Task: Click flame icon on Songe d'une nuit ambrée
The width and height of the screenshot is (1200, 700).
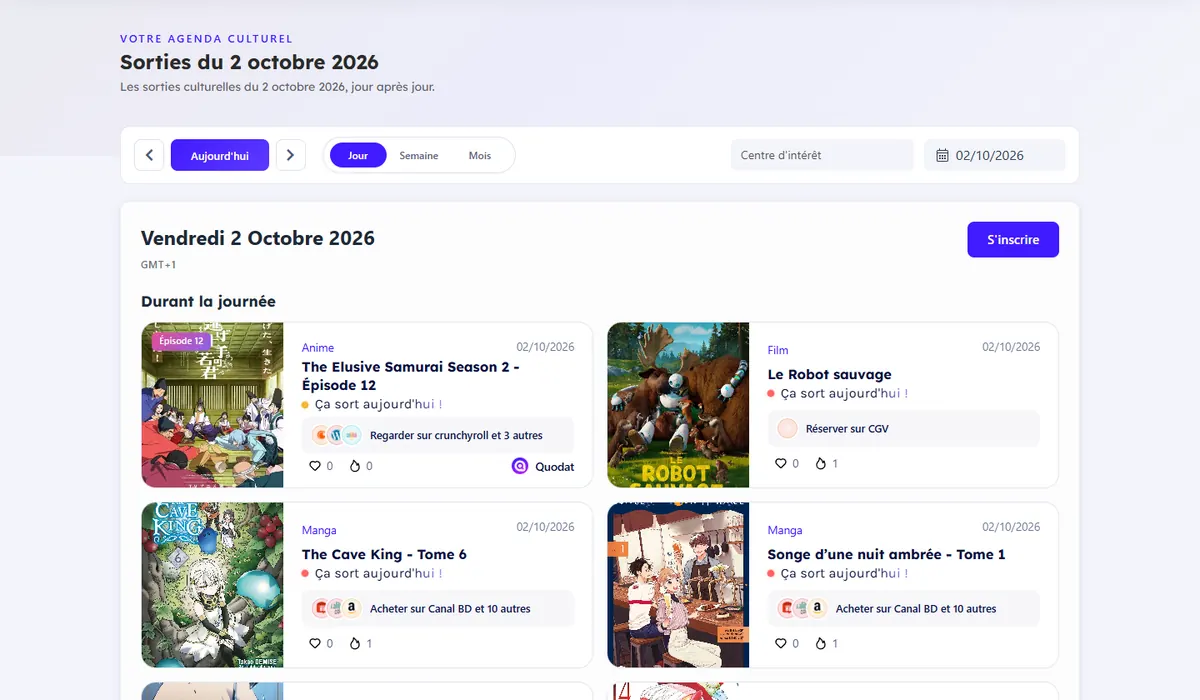Action: tap(820, 643)
